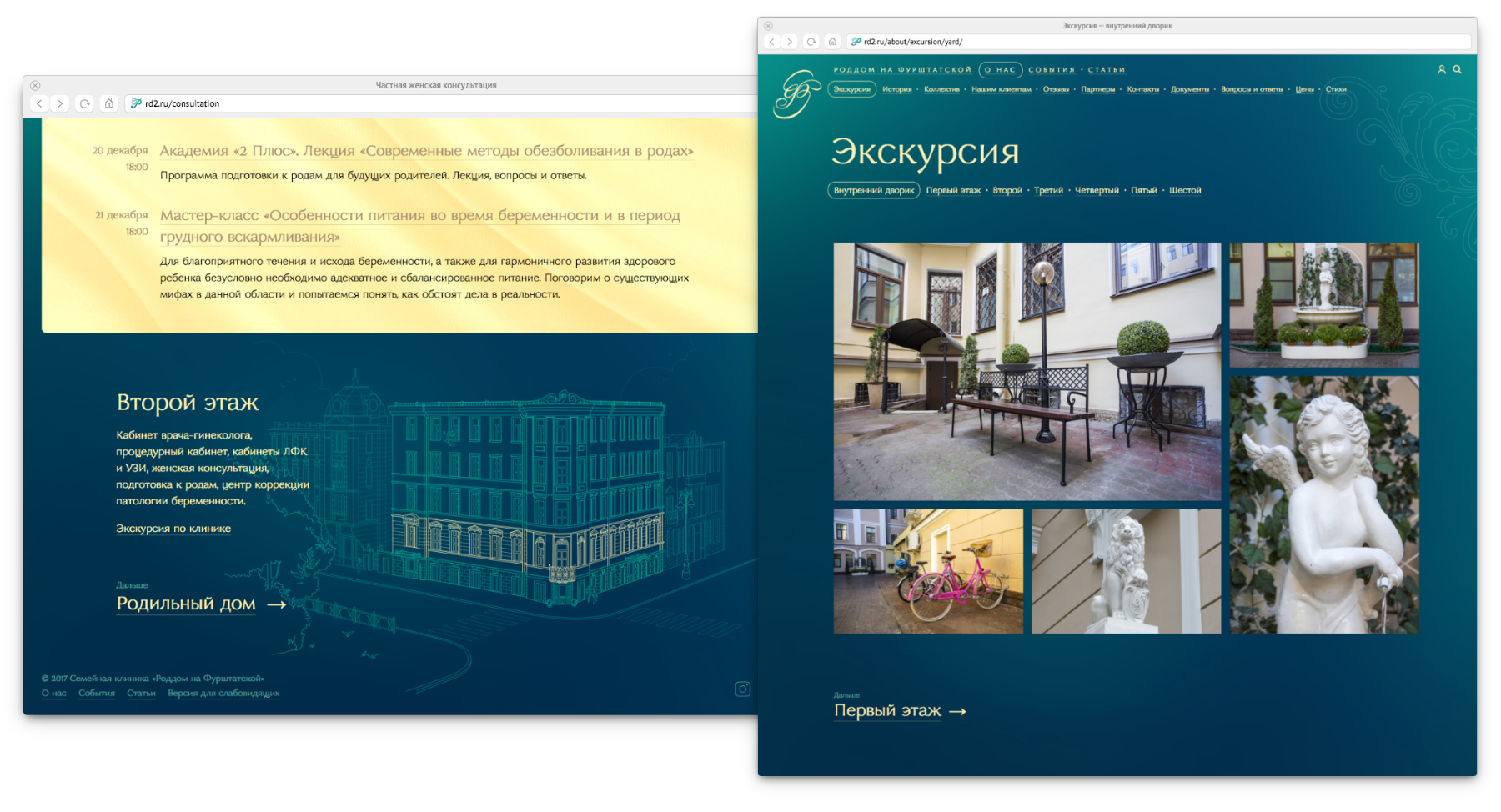The image size is (1501, 812).
Task: Open the pink bicycle photo thumbnail
Action: [x=928, y=572]
